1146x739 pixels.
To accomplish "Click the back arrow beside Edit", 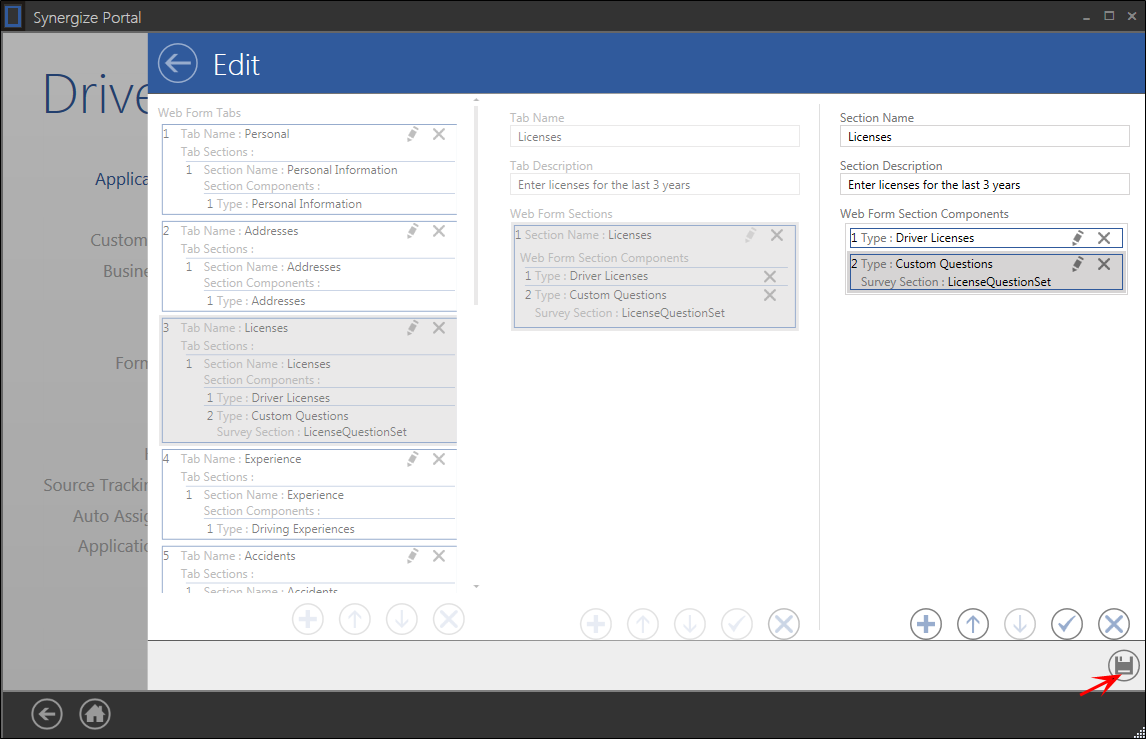I will tap(177, 64).
